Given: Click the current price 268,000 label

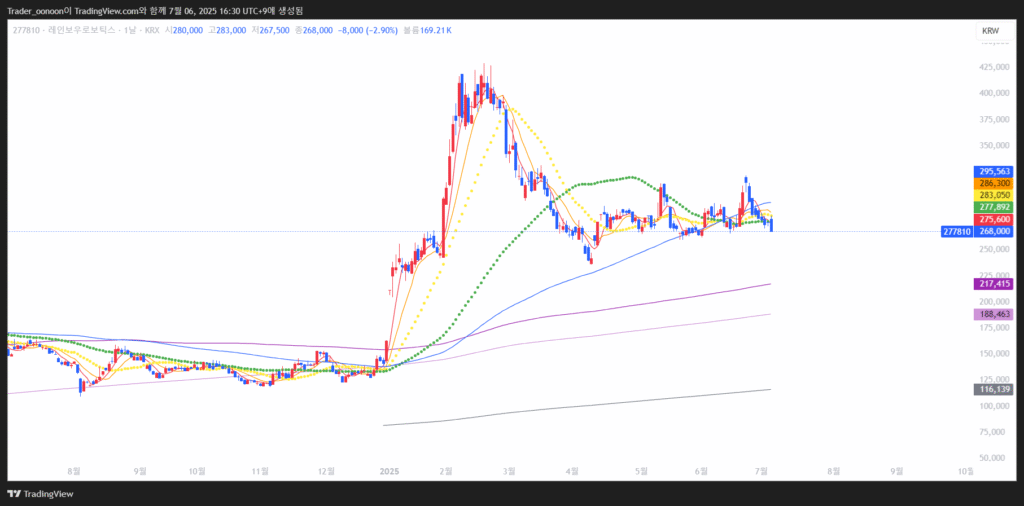Looking at the screenshot, I should coord(995,231).
